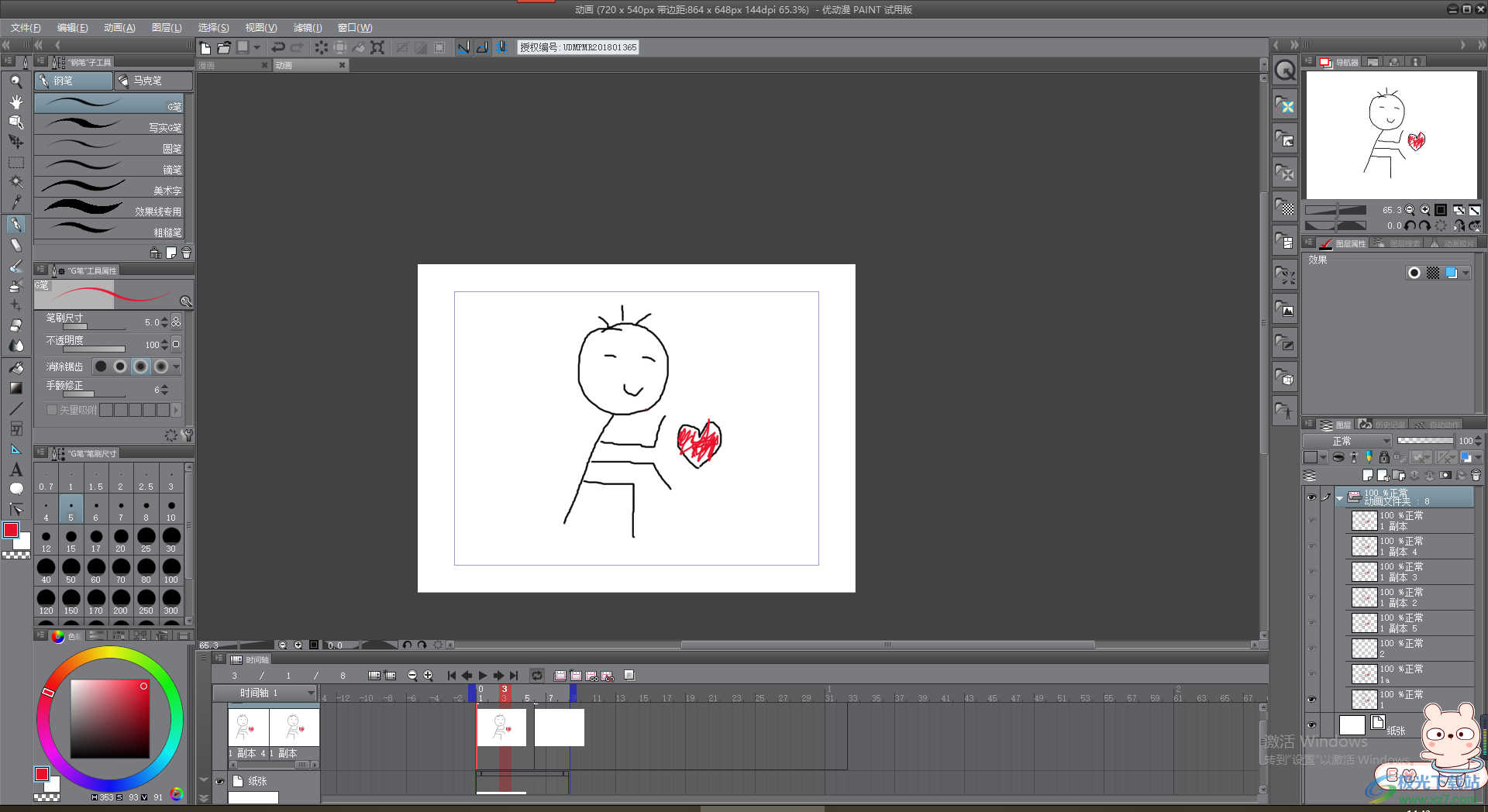Click the second blank timeline cel thumbnail
This screenshot has width=1488, height=812.
pyautogui.click(x=559, y=728)
